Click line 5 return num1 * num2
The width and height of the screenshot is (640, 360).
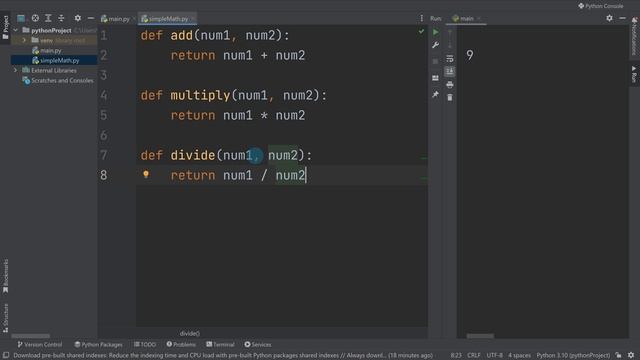click(238, 115)
